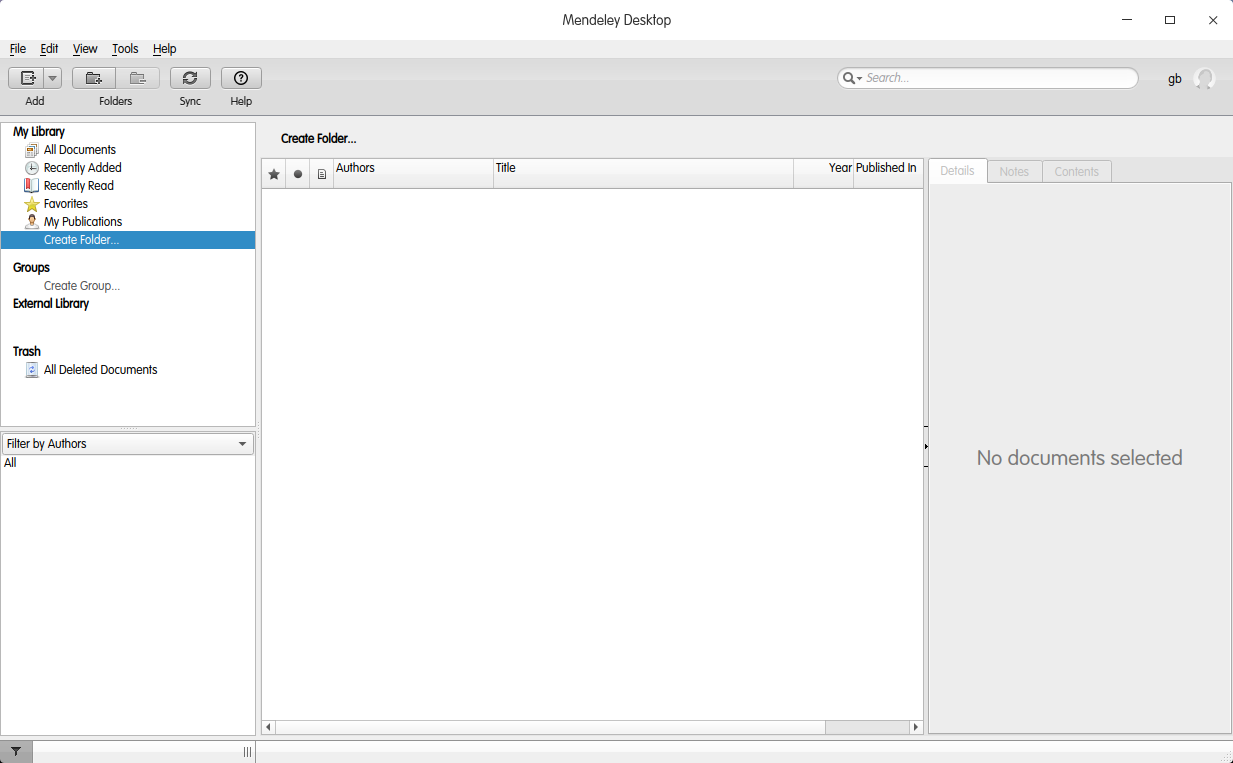The height and width of the screenshot is (763, 1233).
Task: Open the Add button dropdown arrow
Action: tap(52, 78)
